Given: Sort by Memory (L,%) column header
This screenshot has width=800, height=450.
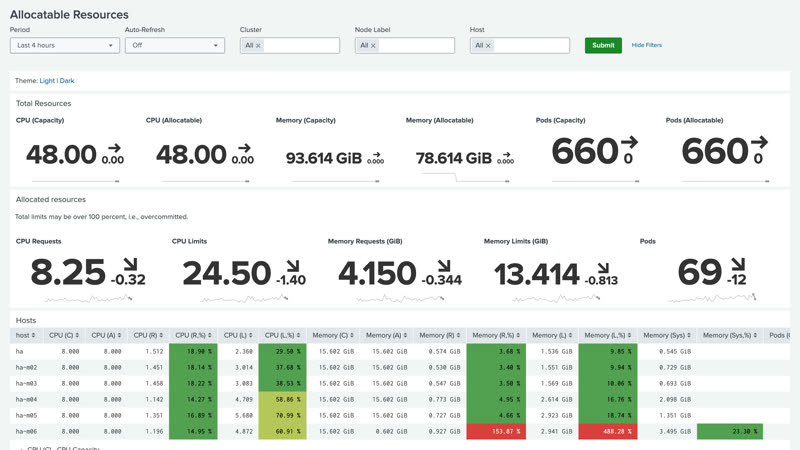Looking at the screenshot, I should tap(608, 335).
